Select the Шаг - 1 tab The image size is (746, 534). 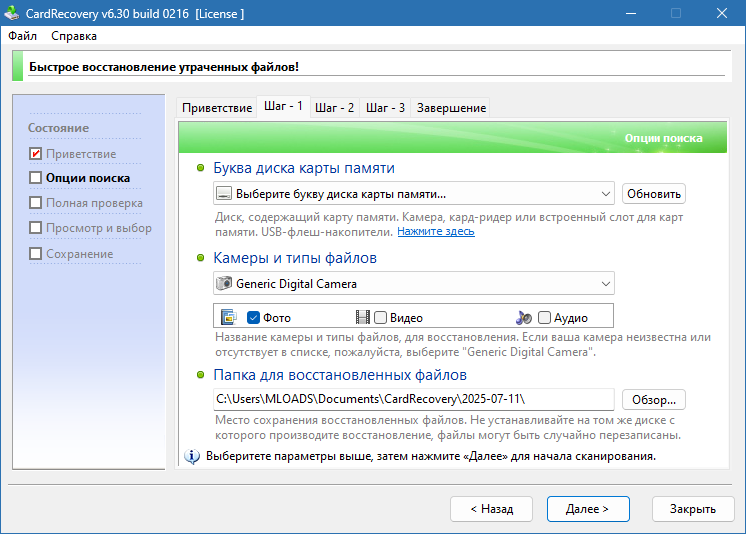(x=284, y=106)
